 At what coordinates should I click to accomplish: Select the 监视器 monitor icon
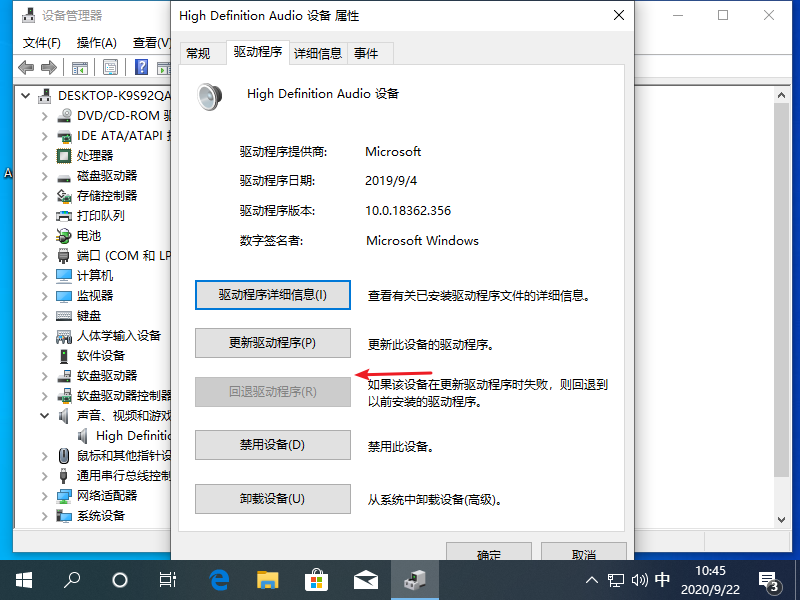[64, 296]
